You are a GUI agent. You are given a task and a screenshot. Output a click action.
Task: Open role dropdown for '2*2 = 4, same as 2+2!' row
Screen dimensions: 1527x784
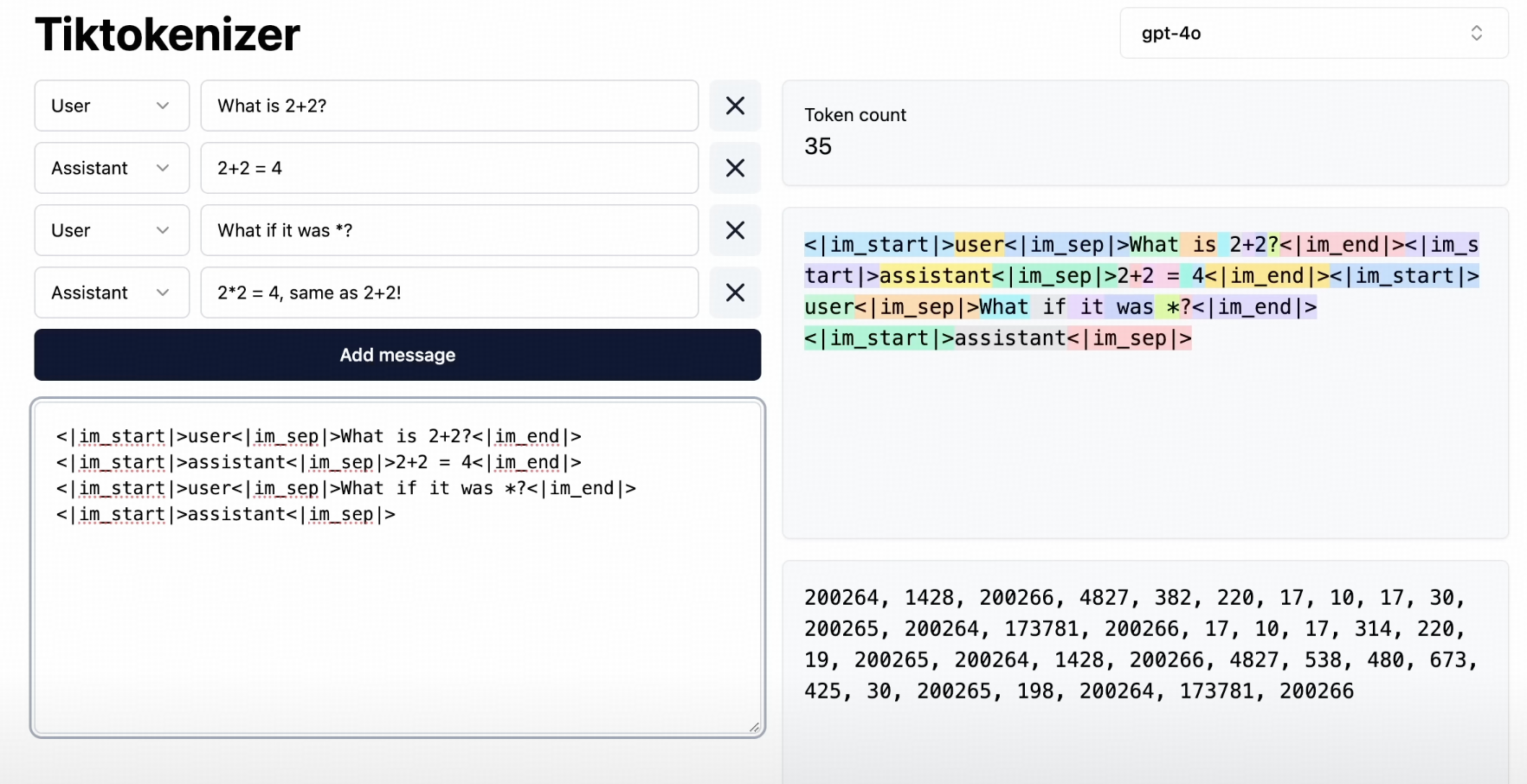[112, 292]
